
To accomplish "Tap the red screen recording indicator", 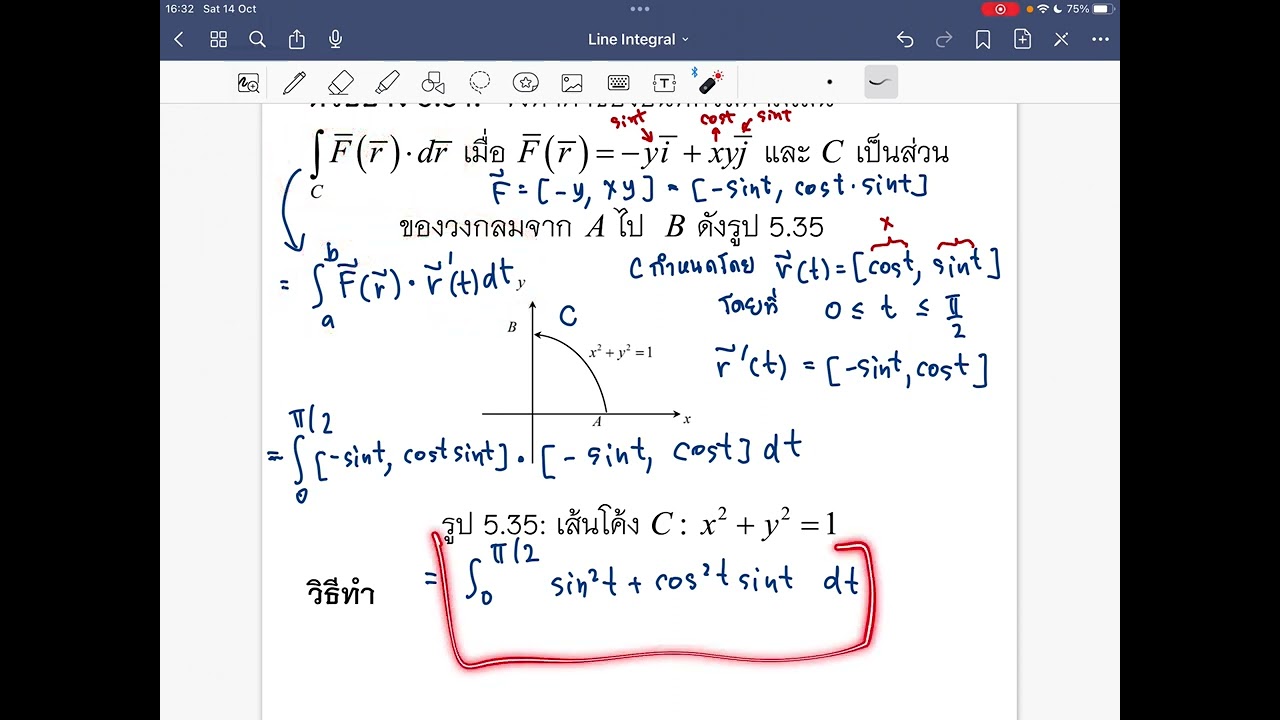I will (1000, 9).
